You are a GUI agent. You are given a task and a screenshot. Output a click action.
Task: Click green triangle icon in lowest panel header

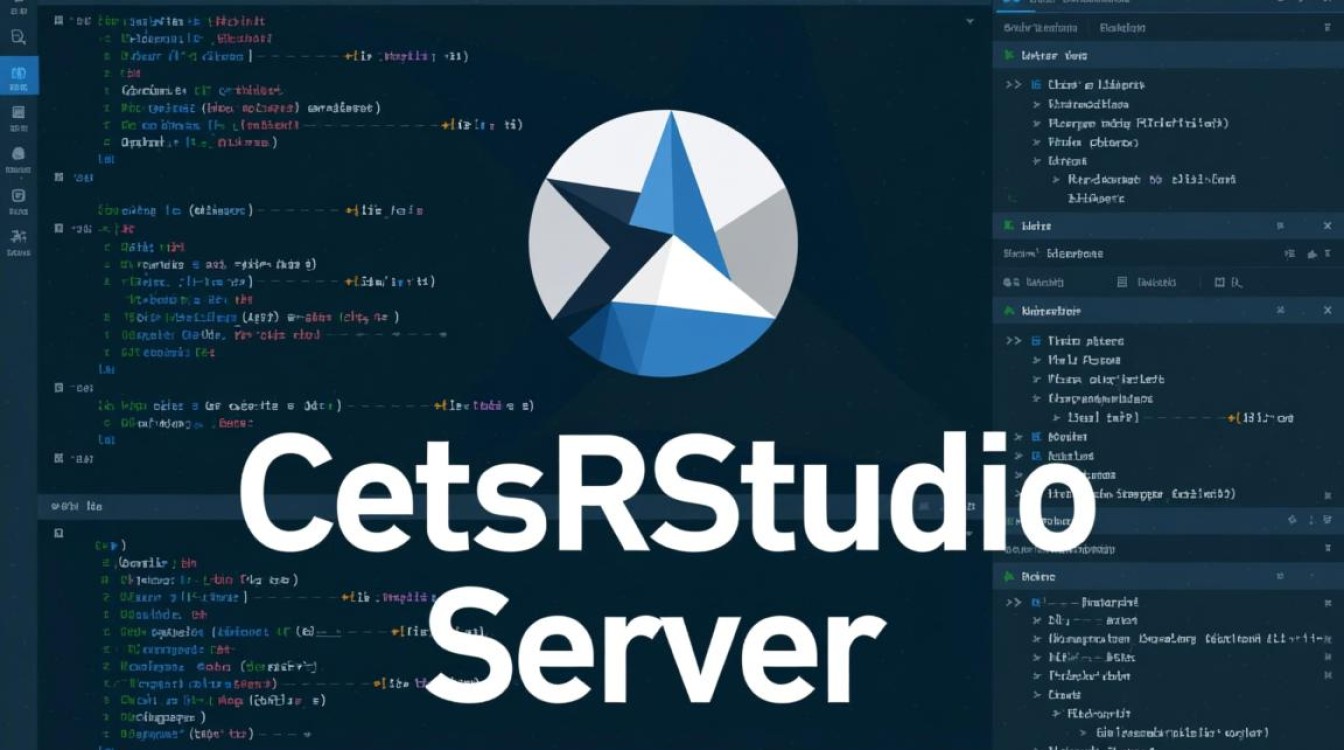(x=1009, y=577)
